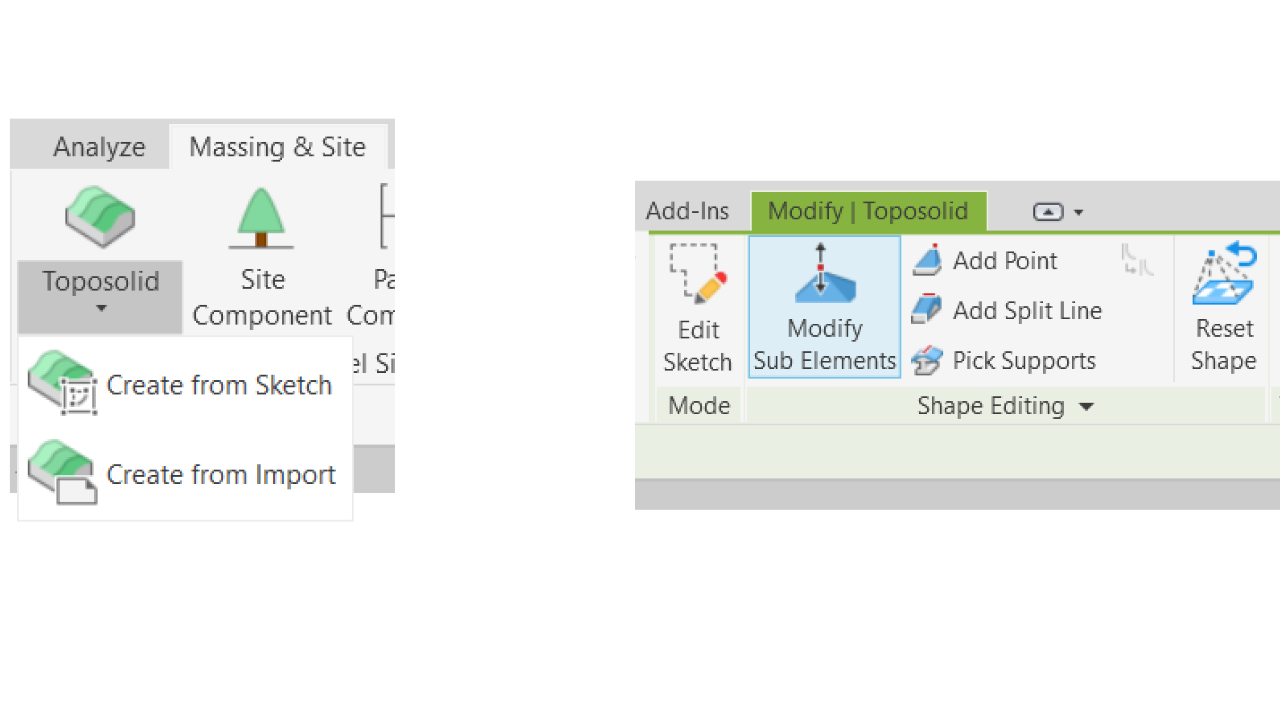
Task: Select the Add Split Line icon
Action: coord(928,310)
